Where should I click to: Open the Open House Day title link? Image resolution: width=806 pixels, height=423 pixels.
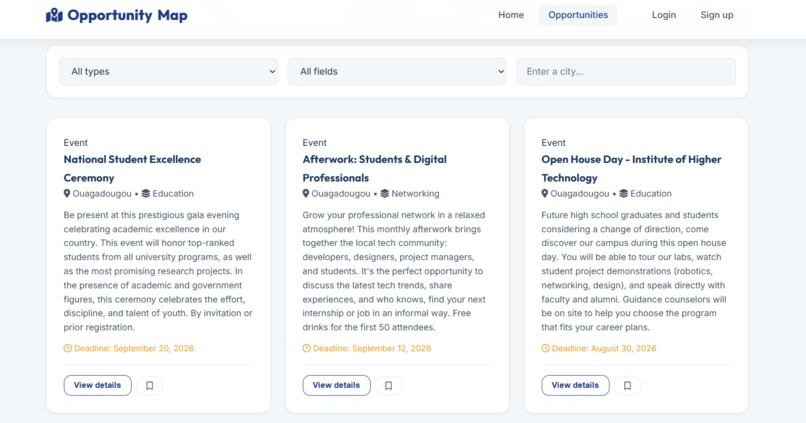pos(631,169)
